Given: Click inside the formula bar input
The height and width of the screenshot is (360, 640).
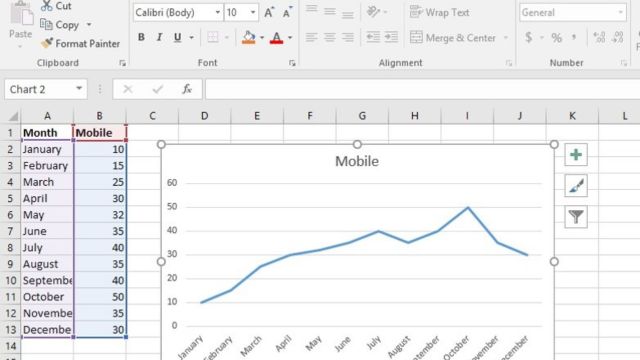Looking at the screenshot, I should pos(422,89).
